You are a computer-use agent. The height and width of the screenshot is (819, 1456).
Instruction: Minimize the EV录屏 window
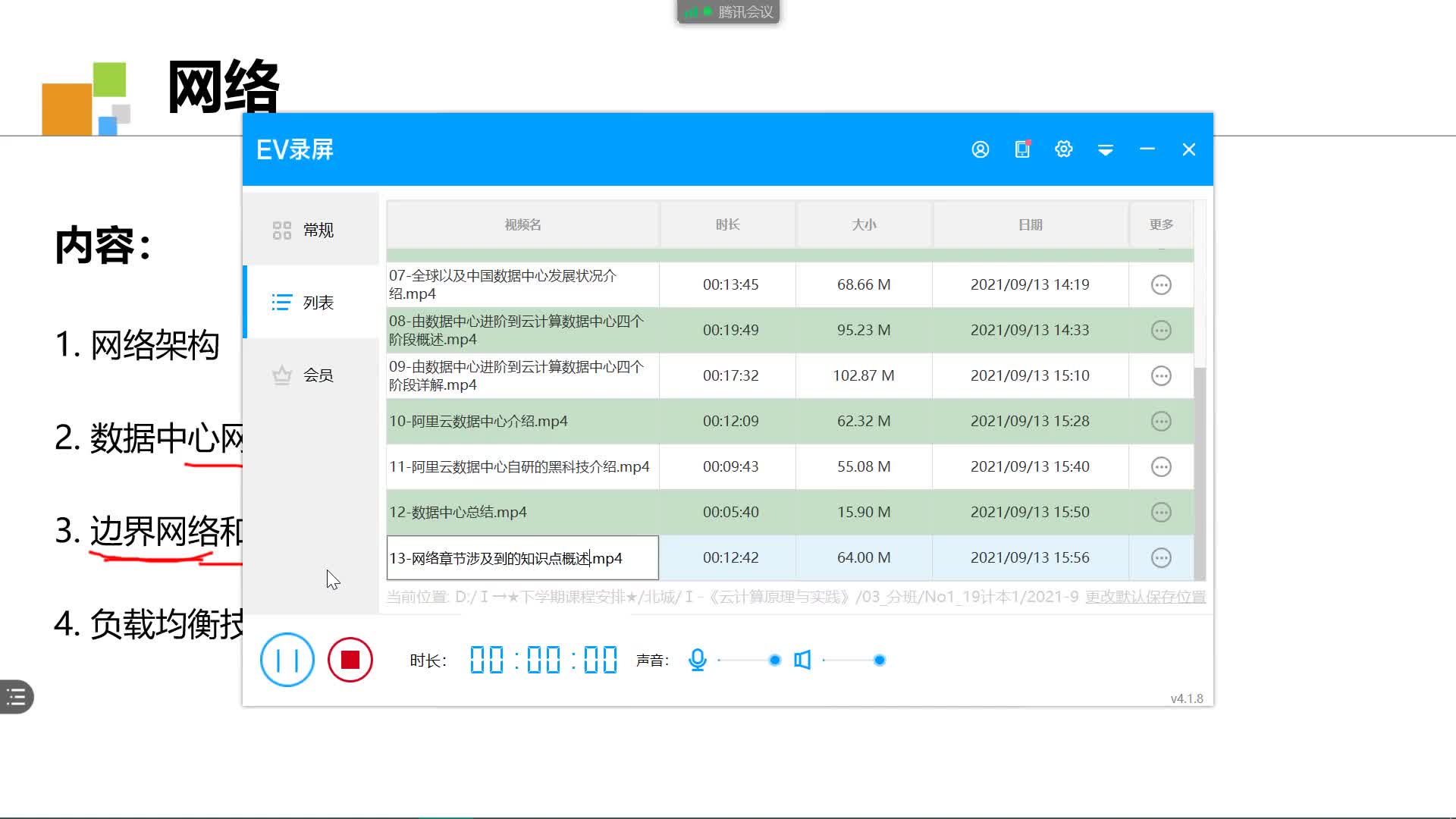tap(1147, 149)
